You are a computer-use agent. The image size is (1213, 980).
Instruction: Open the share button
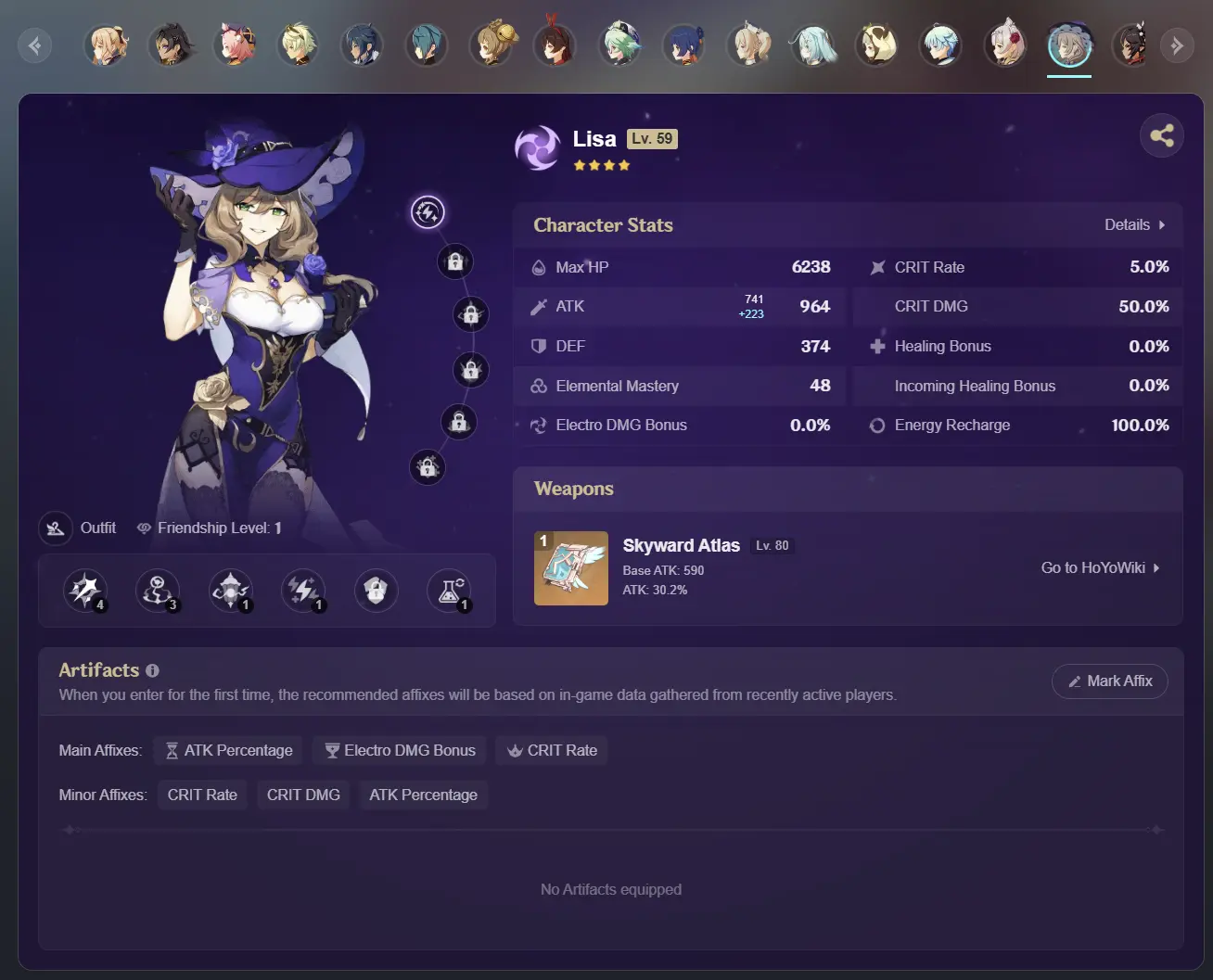pos(1162,135)
